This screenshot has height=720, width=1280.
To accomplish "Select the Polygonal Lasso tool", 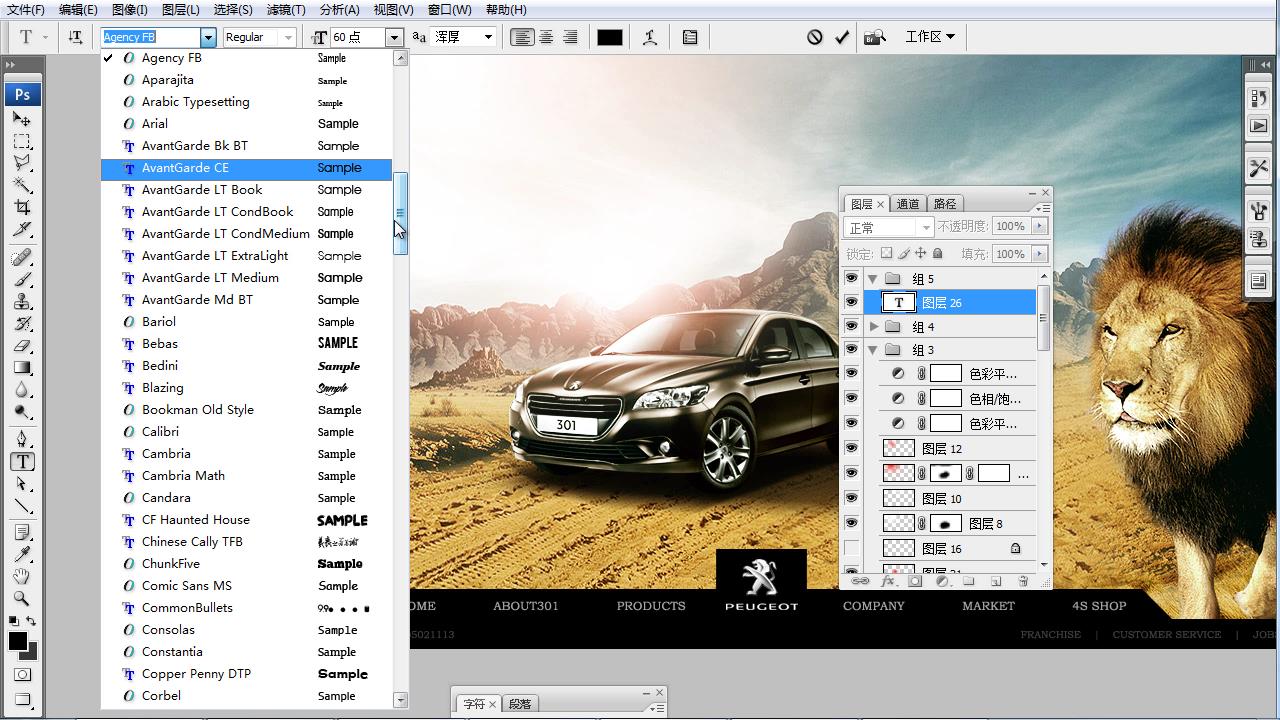I will coord(22,163).
